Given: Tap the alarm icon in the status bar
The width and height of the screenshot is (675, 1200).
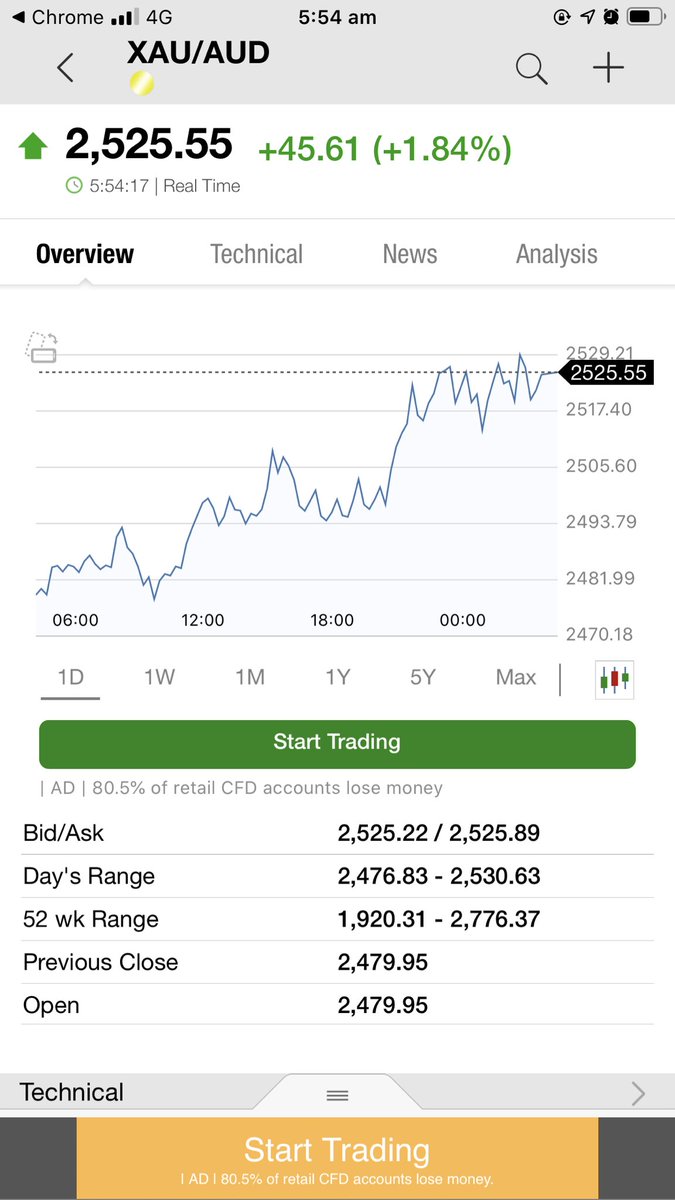Looking at the screenshot, I should 611,17.
